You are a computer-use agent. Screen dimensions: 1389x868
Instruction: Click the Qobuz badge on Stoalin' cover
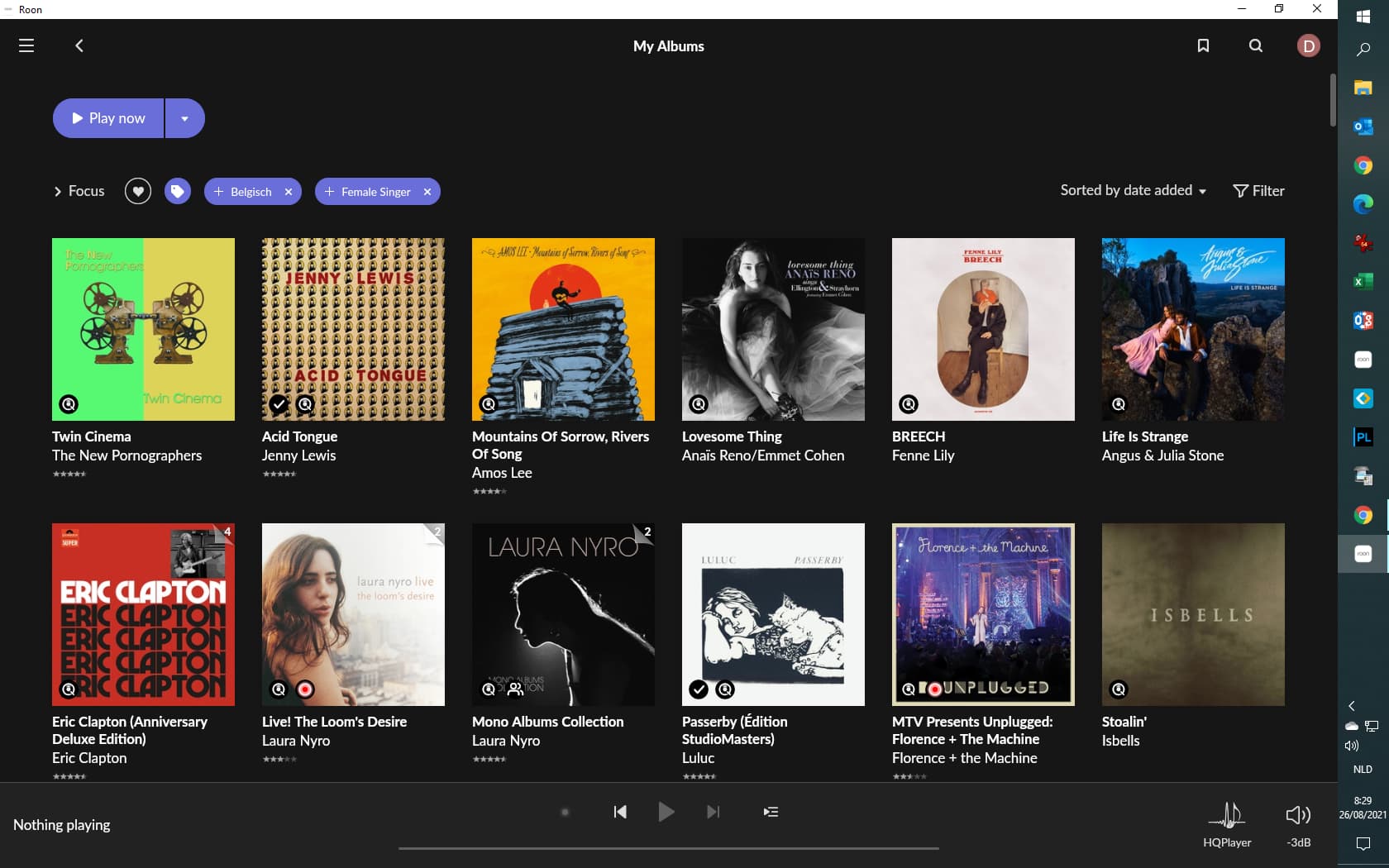tap(1119, 689)
